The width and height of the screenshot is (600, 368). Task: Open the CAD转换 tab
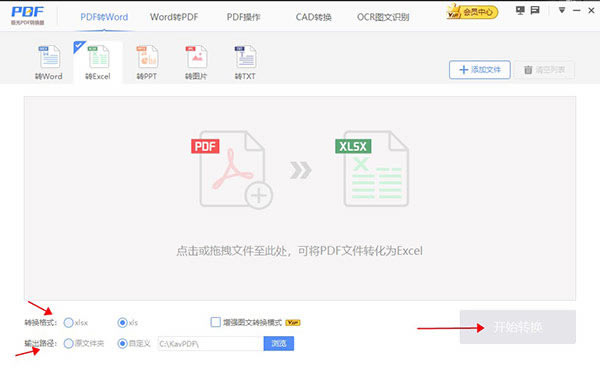(x=313, y=17)
